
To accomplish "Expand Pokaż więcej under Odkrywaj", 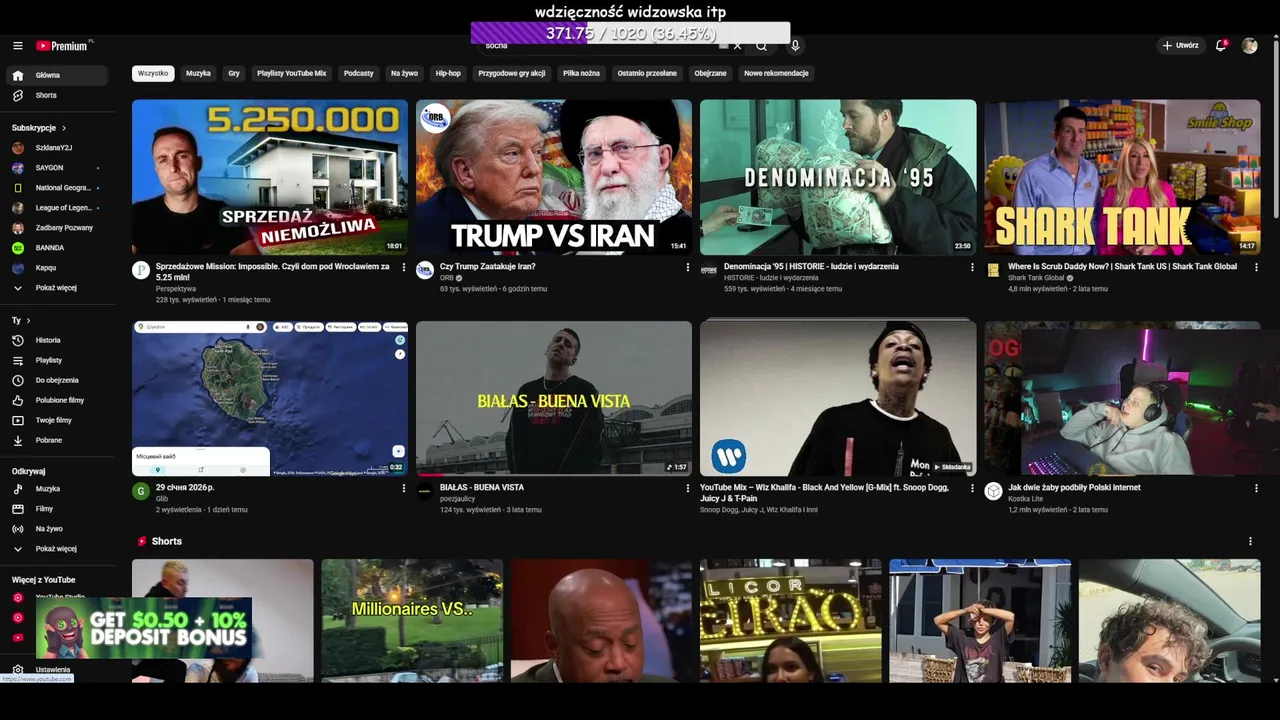I will (57, 549).
